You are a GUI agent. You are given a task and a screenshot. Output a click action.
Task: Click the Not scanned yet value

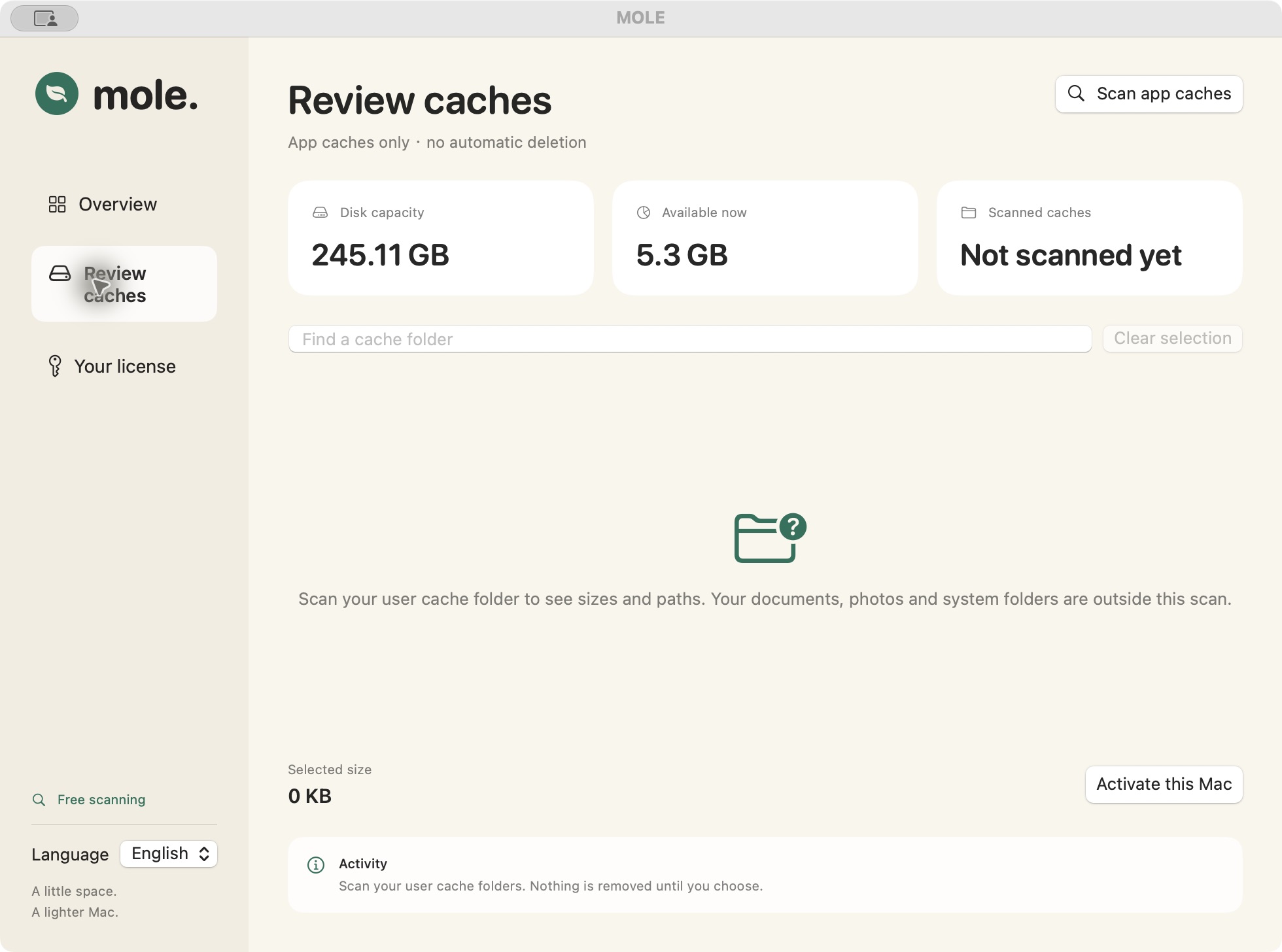(1071, 255)
